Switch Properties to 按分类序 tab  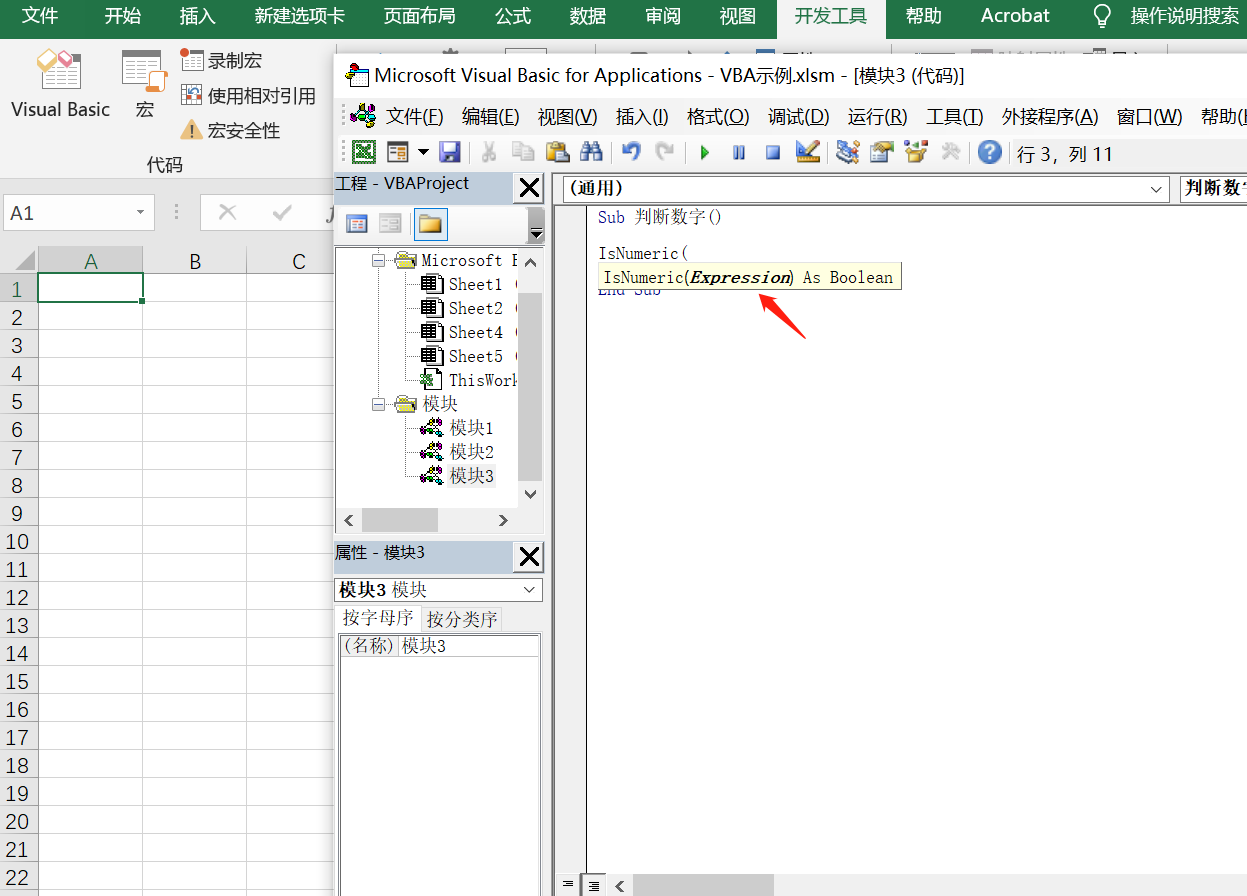[460, 618]
